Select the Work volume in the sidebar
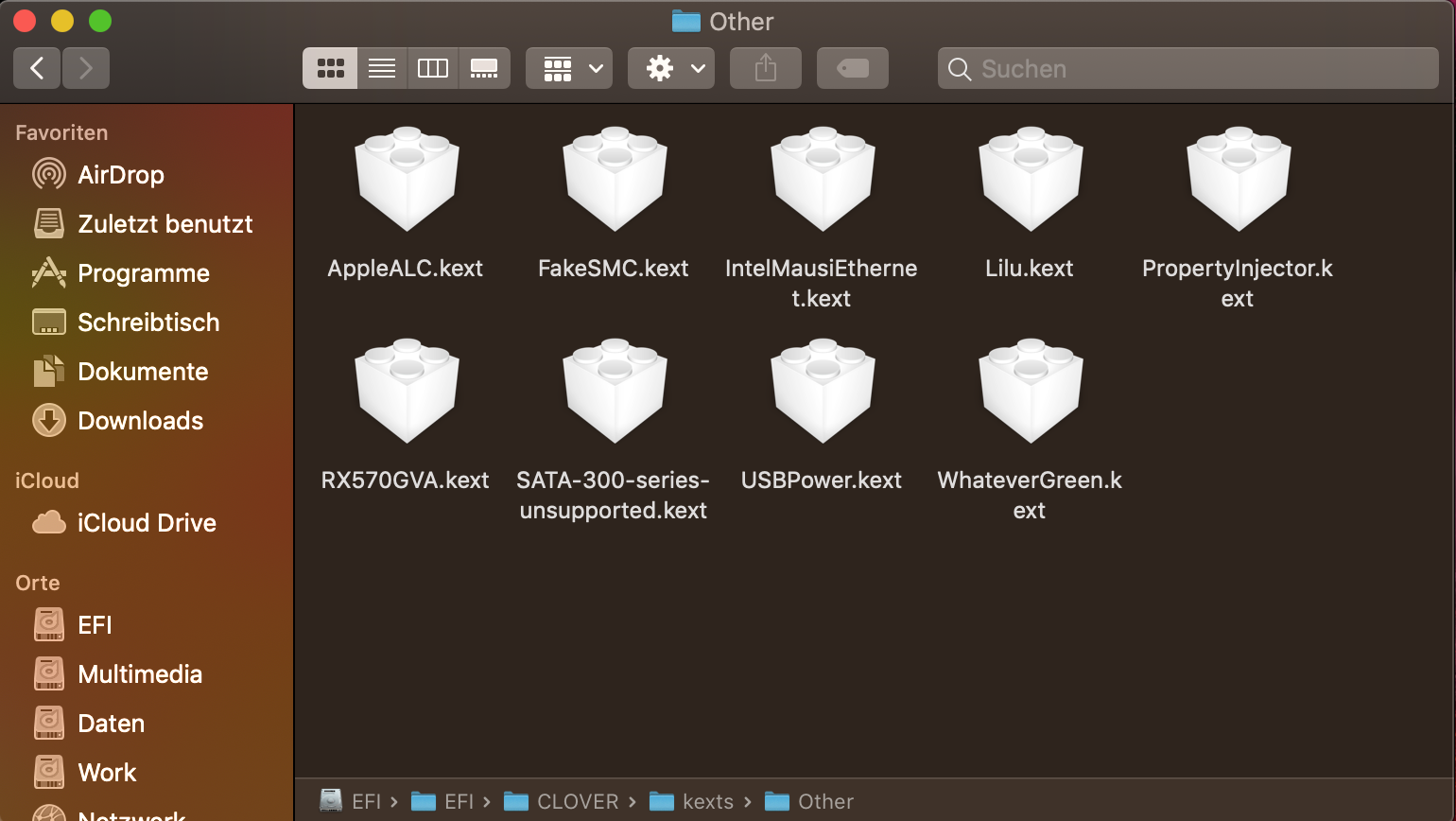The height and width of the screenshot is (821, 1456). click(147, 773)
